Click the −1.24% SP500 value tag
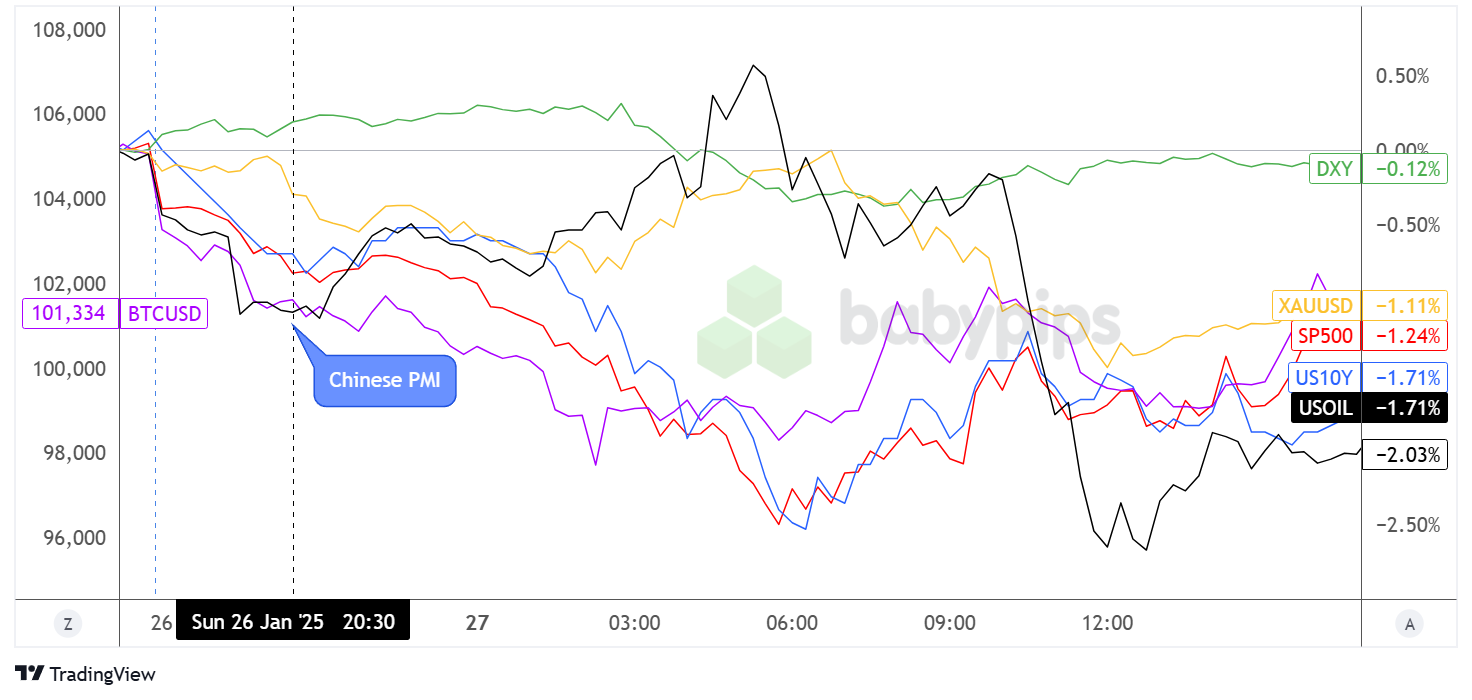Image resolution: width=1472 pixels, height=700 pixels. 1408,334
